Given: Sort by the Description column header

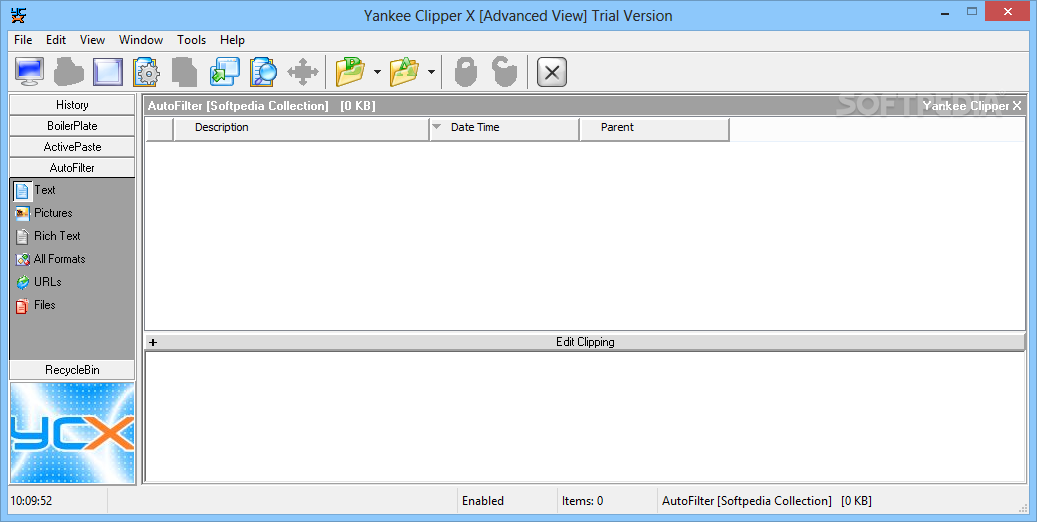Looking at the screenshot, I should pyautogui.click(x=301, y=129).
